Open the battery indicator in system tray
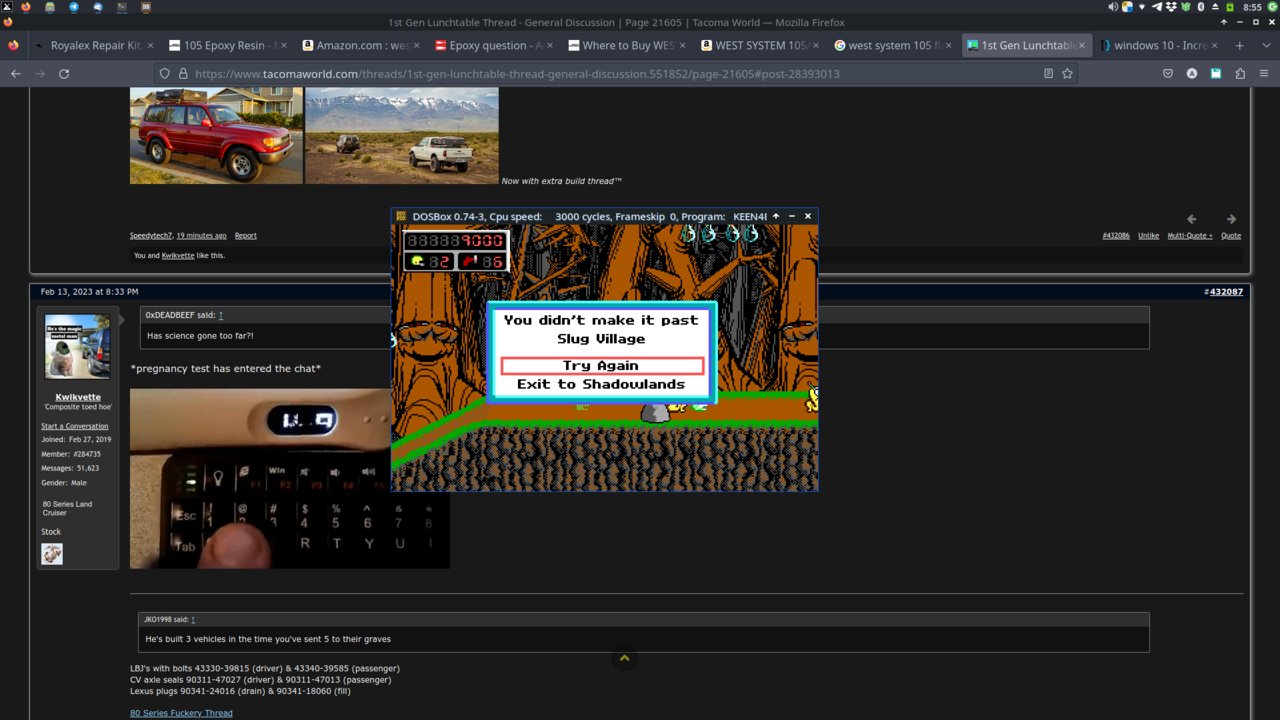This screenshot has width=1280, height=720. click(1230, 7)
